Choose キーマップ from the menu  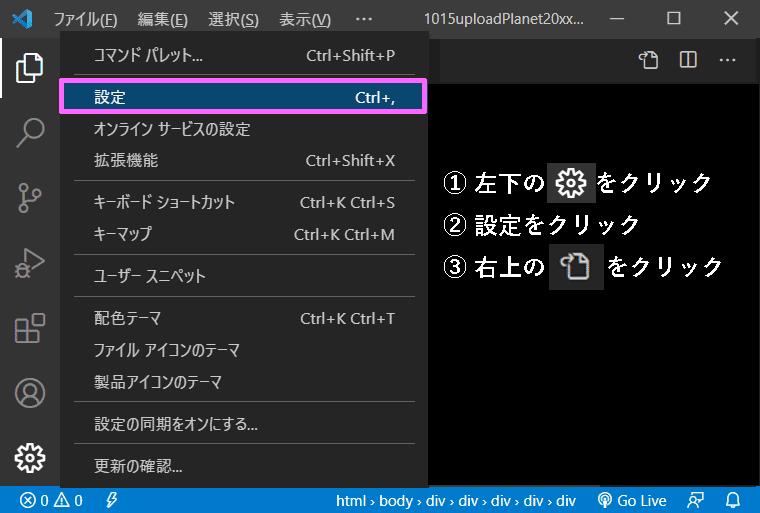244,234
